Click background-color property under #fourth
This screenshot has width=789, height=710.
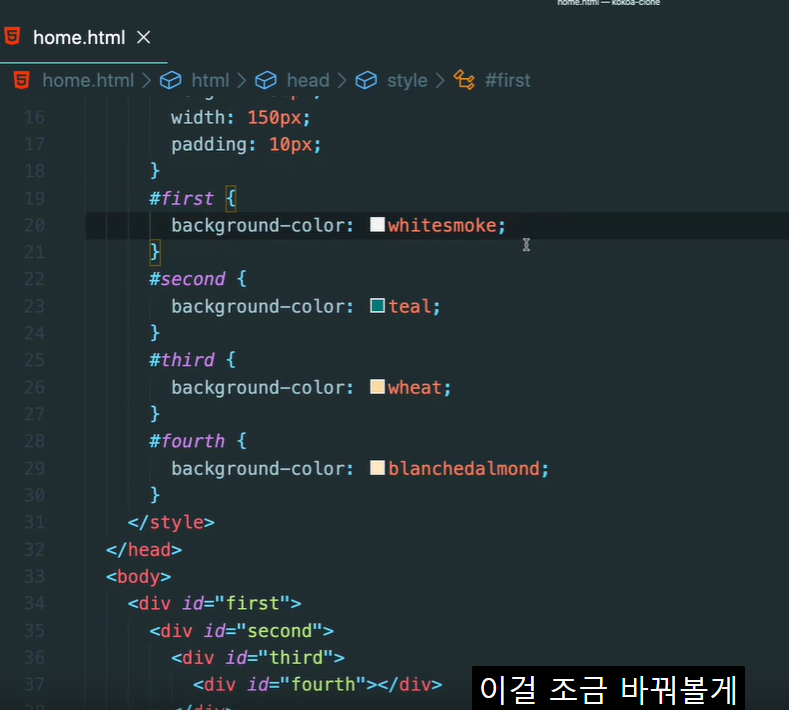(257, 468)
